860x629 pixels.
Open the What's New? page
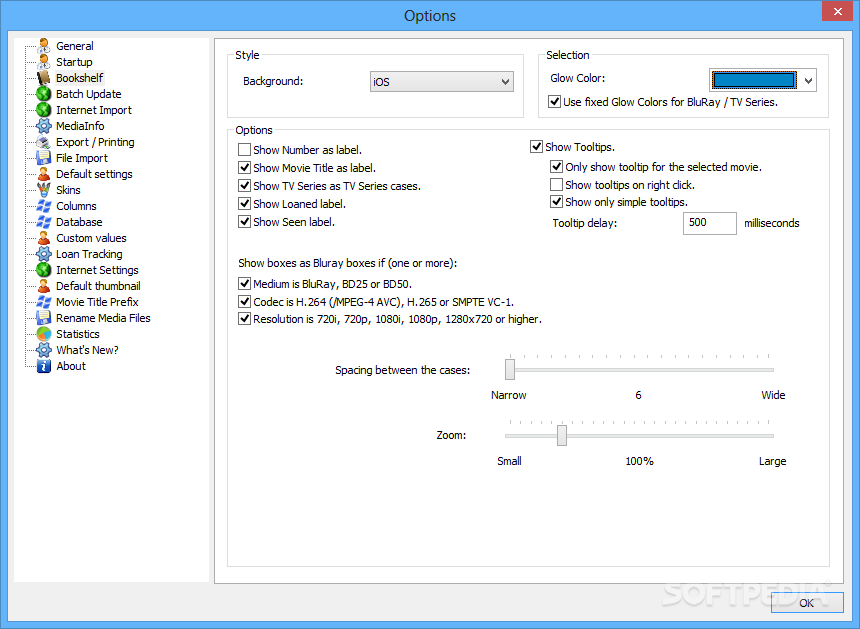(87, 350)
